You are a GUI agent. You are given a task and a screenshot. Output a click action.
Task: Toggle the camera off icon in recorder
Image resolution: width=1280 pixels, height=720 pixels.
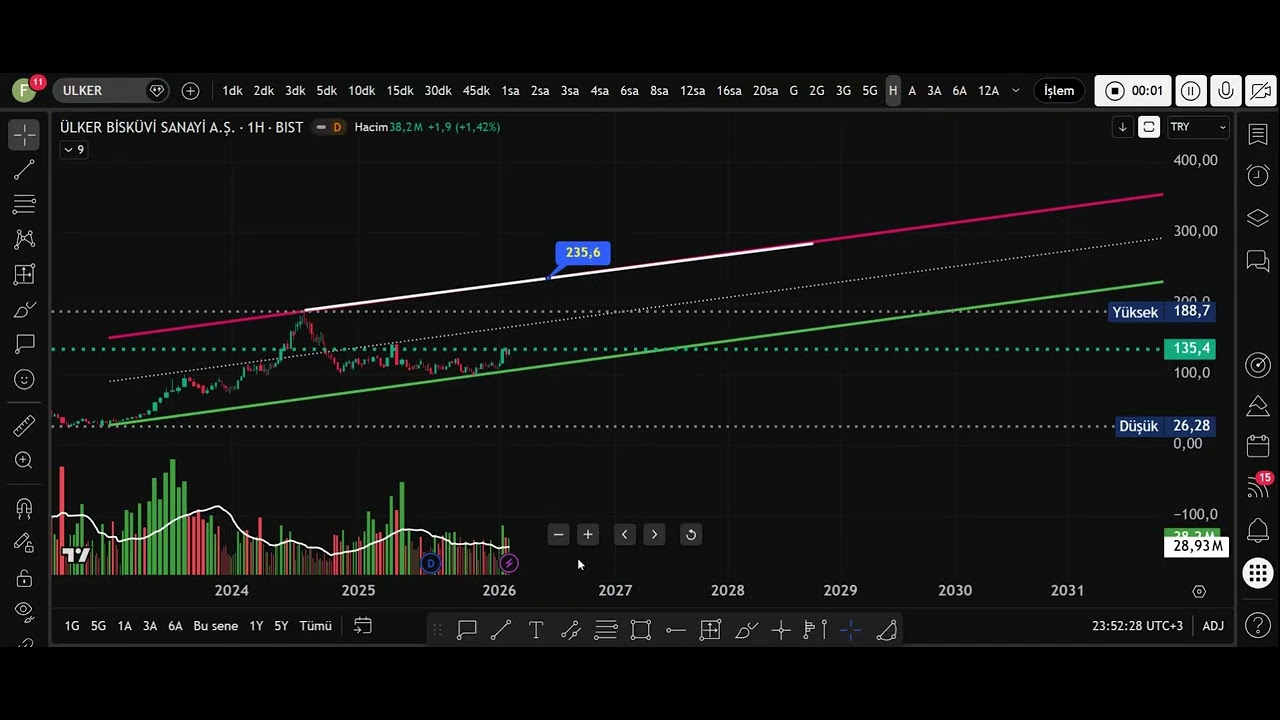pyautogui.click(x=1260, y=90)
